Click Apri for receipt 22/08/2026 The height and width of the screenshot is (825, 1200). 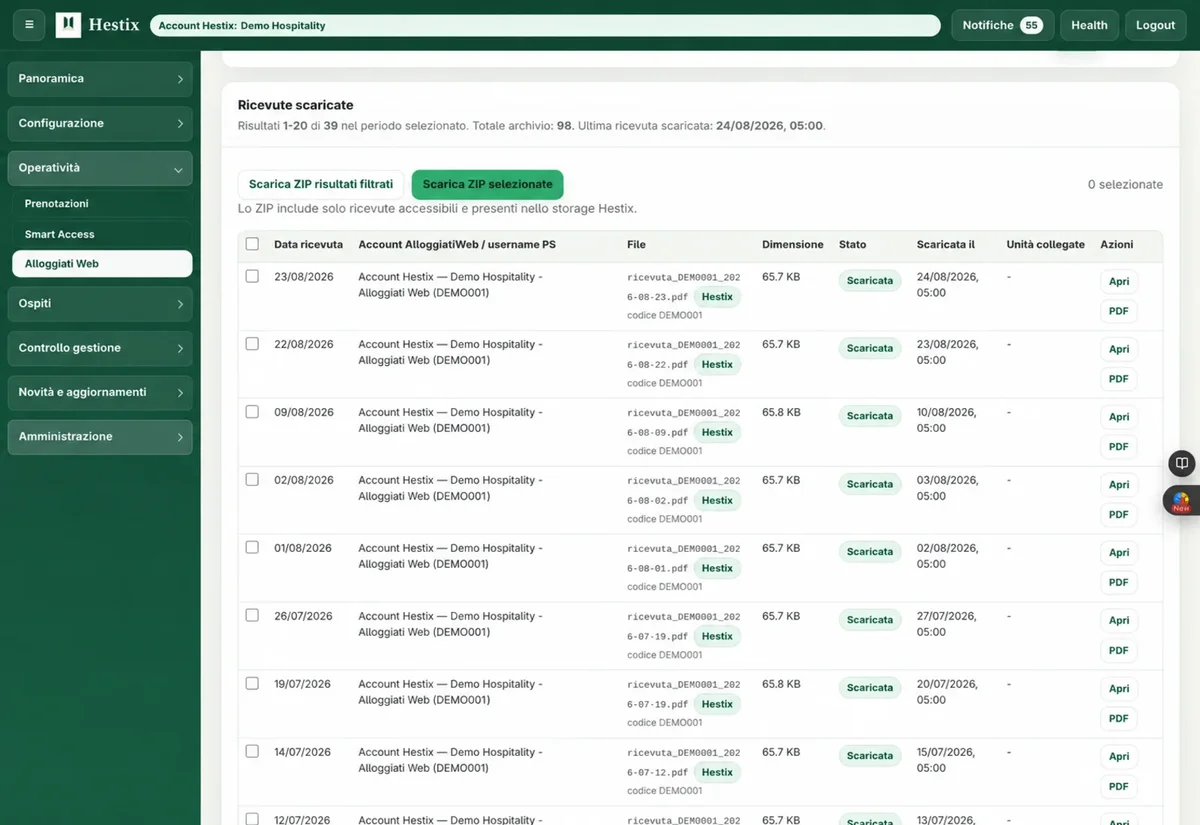[x=1119, y=350]
